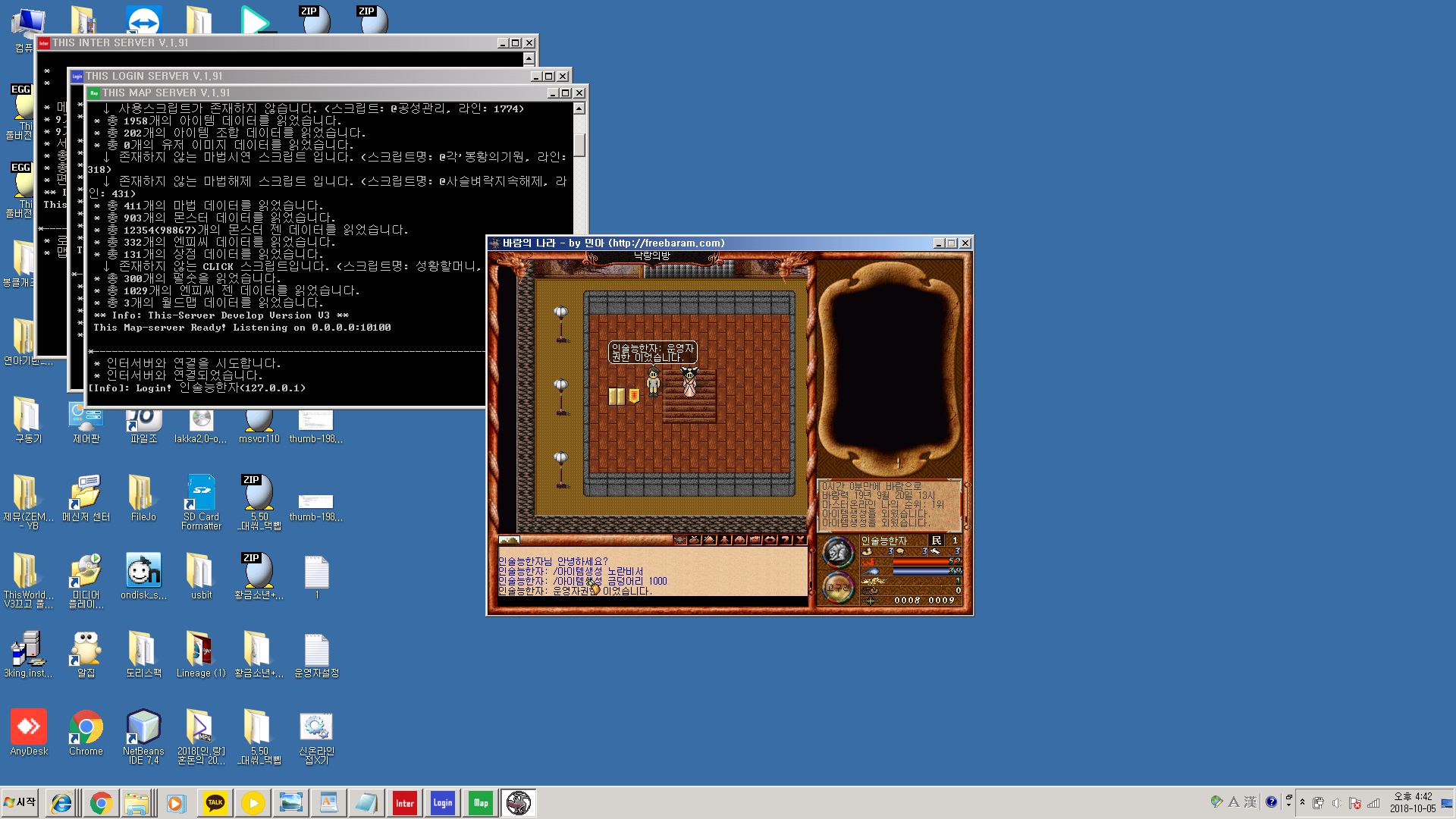Open the NetBeans IDE 7.4 desktop shortcut
Screen dimensions: 1456x819
(143, 737)
